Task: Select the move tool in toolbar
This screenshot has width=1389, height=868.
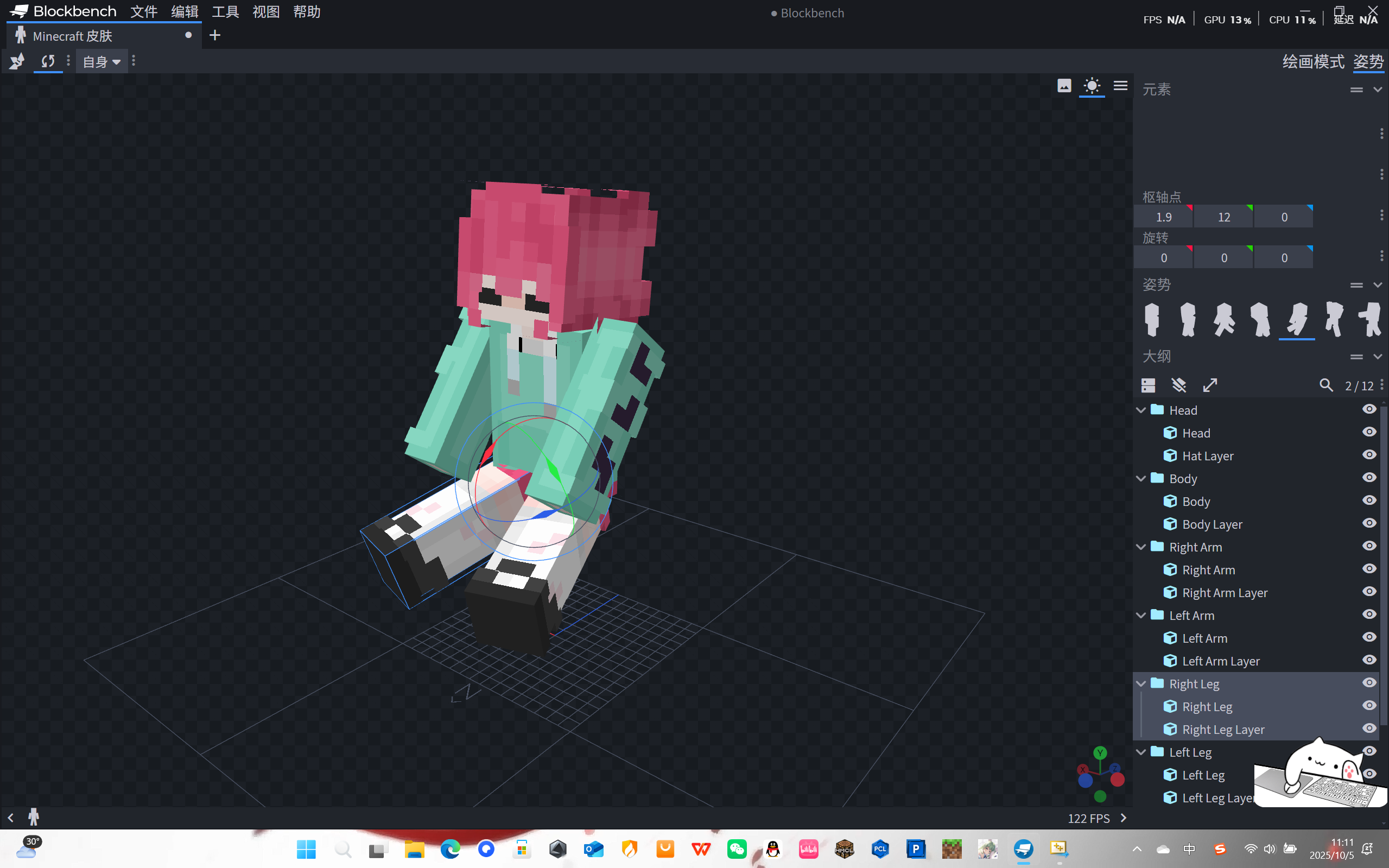Action: [17, 61]
